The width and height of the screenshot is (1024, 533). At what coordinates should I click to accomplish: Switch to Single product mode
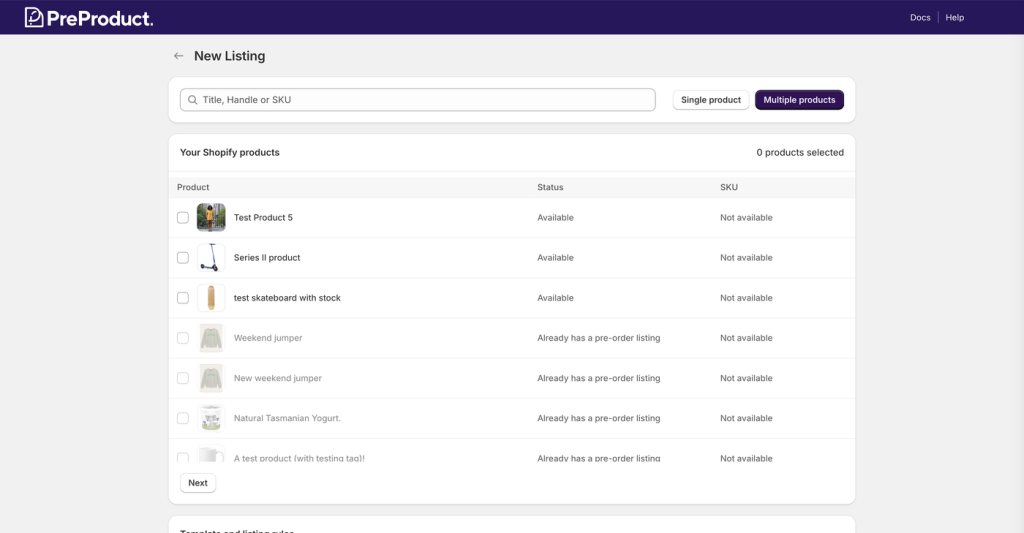coord(711,100)
